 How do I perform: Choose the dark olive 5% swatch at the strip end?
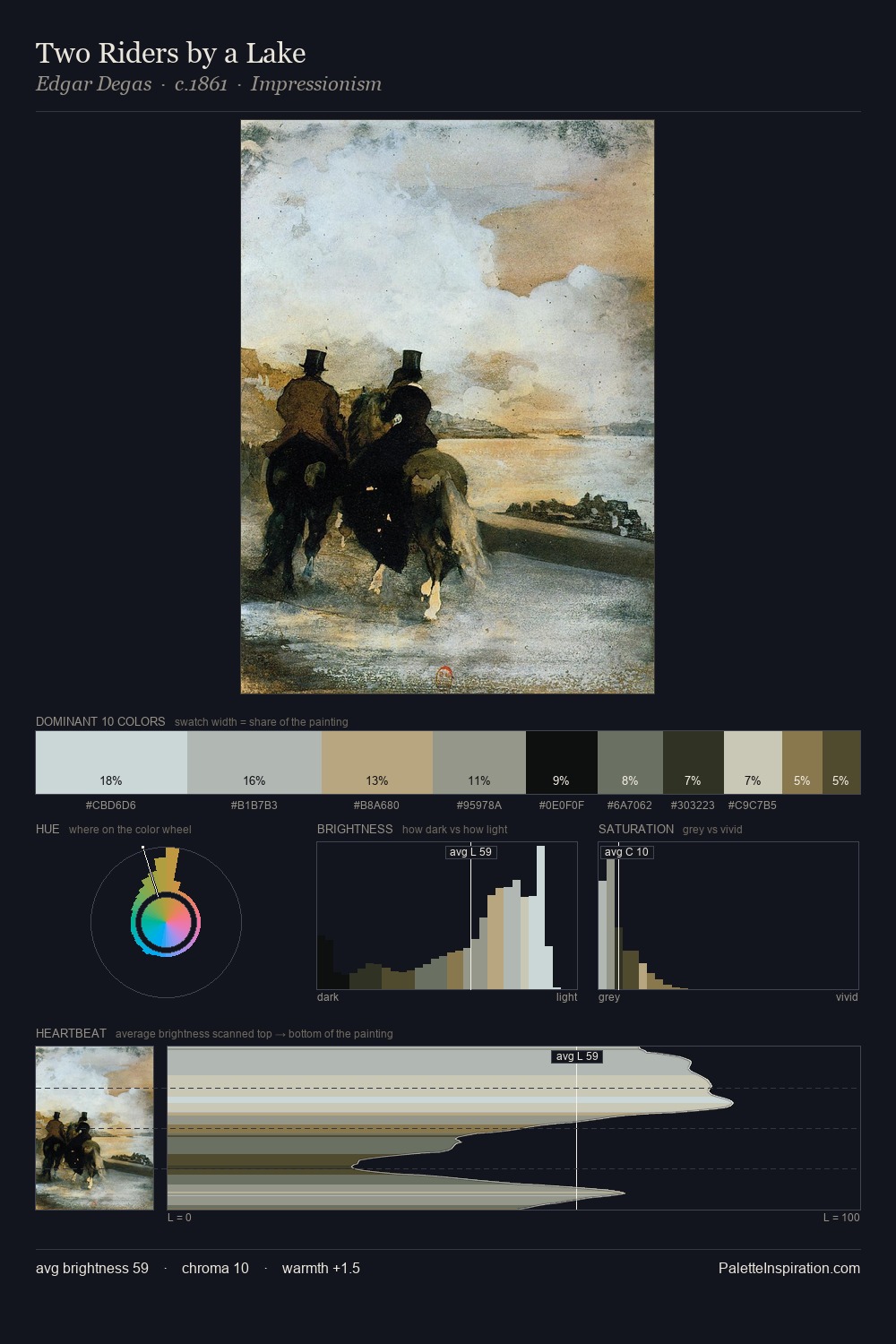[x=841, y=762]
